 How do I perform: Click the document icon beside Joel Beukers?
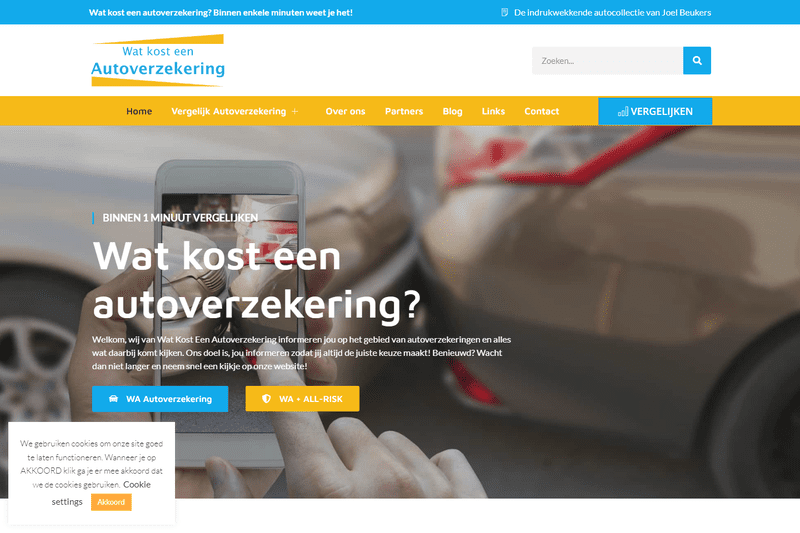[504, 12]
